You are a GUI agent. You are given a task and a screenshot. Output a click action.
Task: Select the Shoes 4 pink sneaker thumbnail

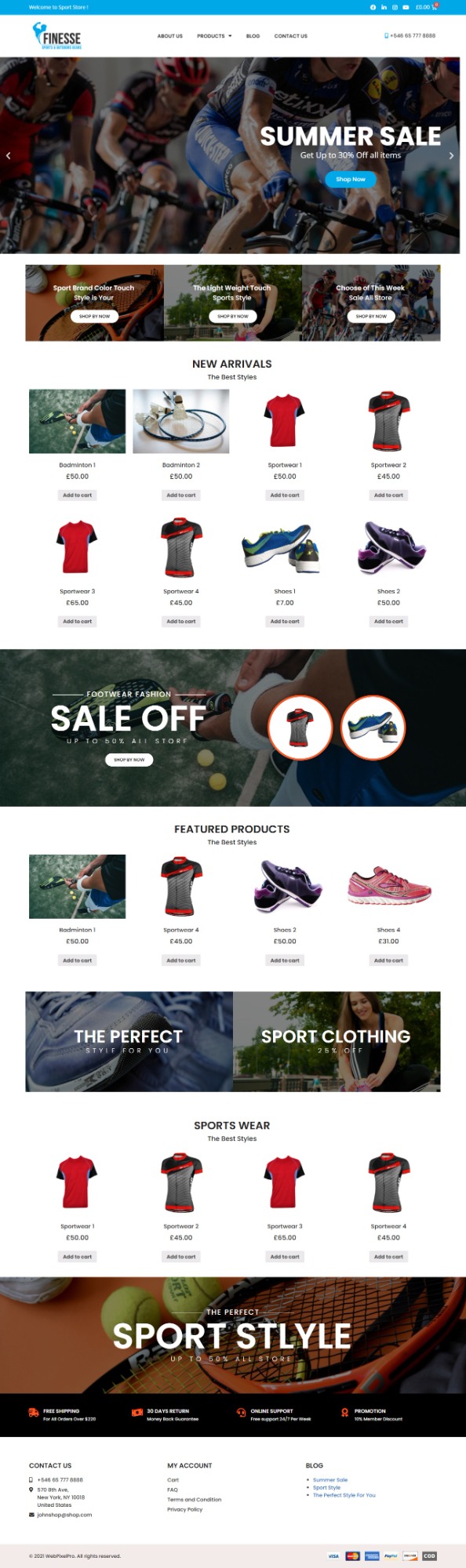[x=388, y=886]
